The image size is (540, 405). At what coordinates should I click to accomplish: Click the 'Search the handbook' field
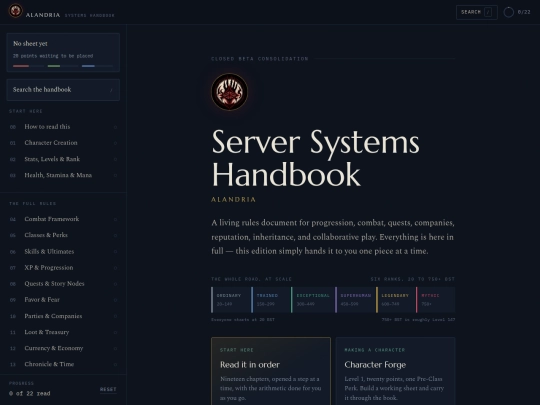click(x=63, y=90)
